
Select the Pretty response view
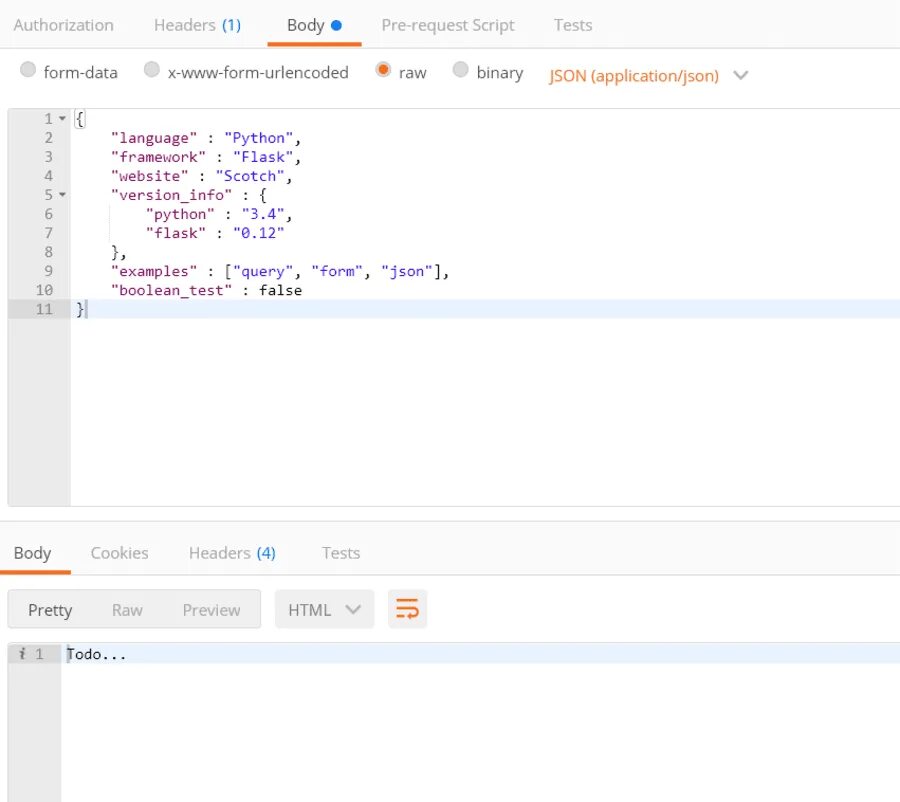[50, 610]
